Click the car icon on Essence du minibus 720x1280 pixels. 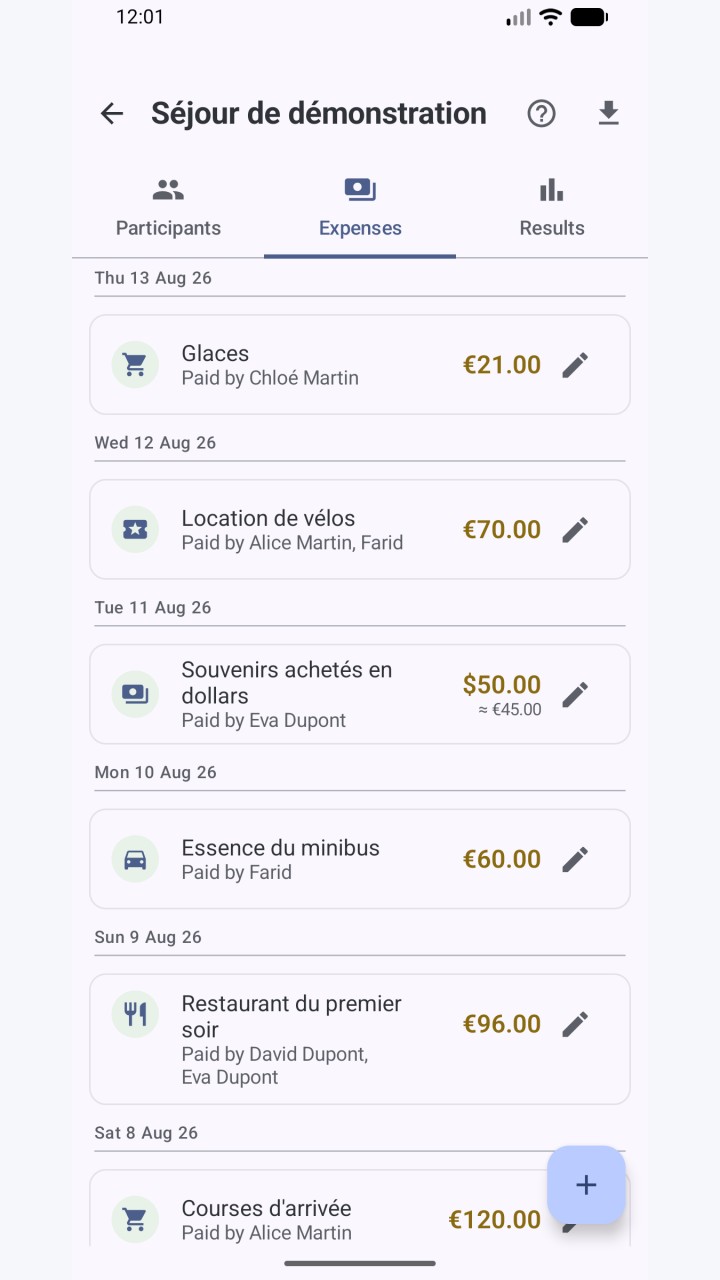[x=135, y=859]
